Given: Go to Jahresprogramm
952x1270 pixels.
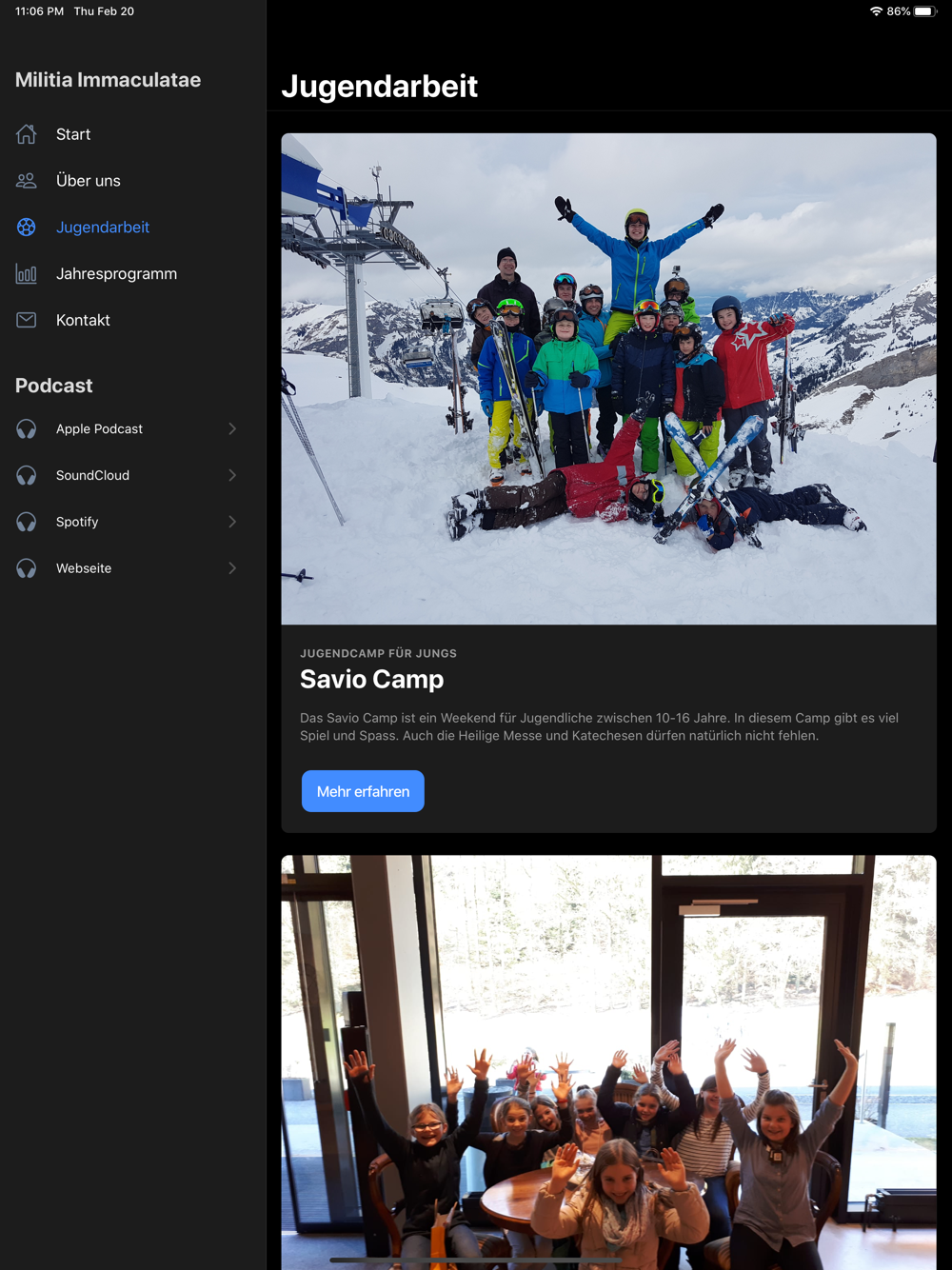Looking at the screenshot, I should click(133, 274).
